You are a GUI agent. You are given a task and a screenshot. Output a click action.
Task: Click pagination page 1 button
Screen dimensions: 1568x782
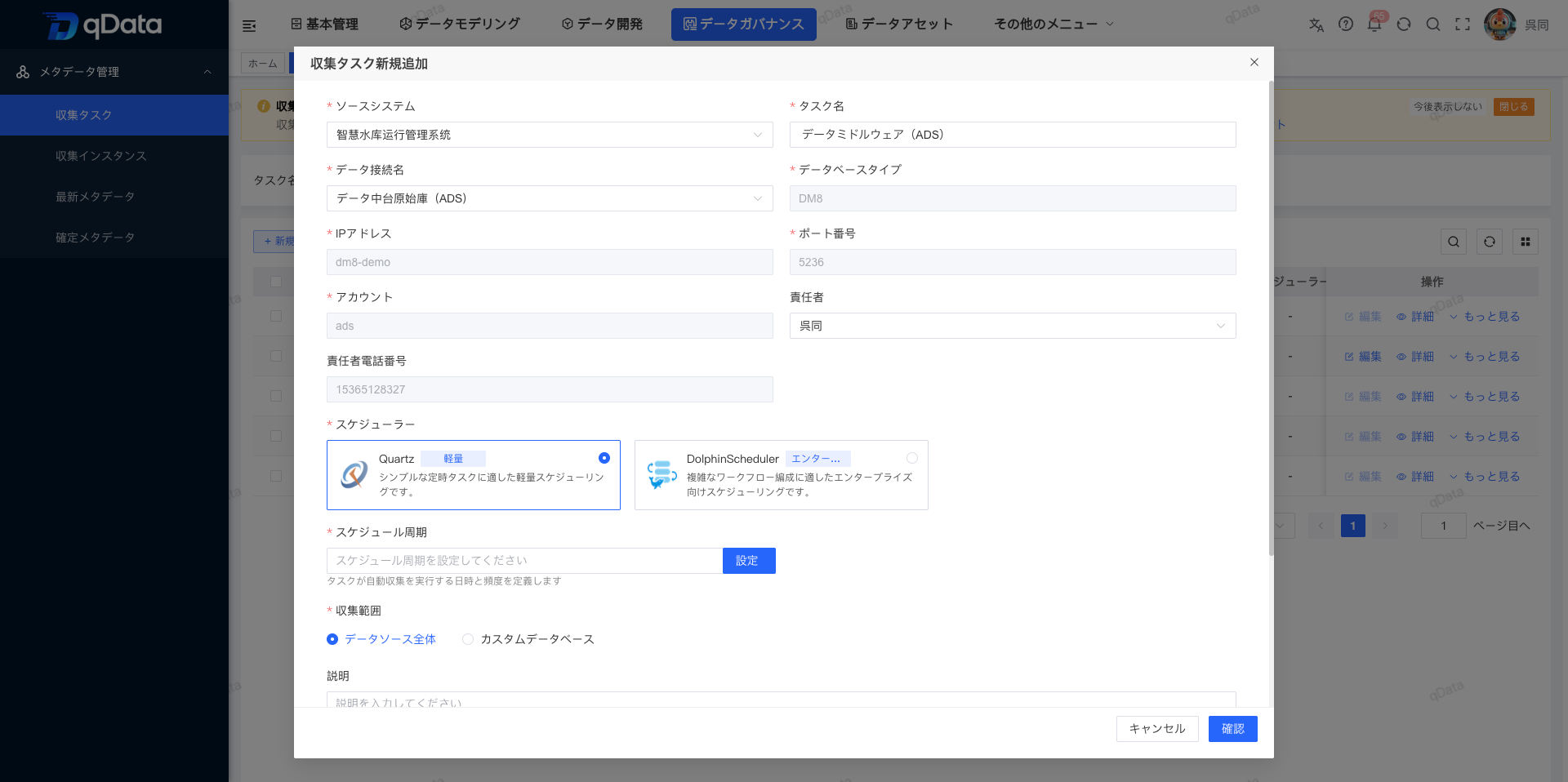pos(1353,526)
